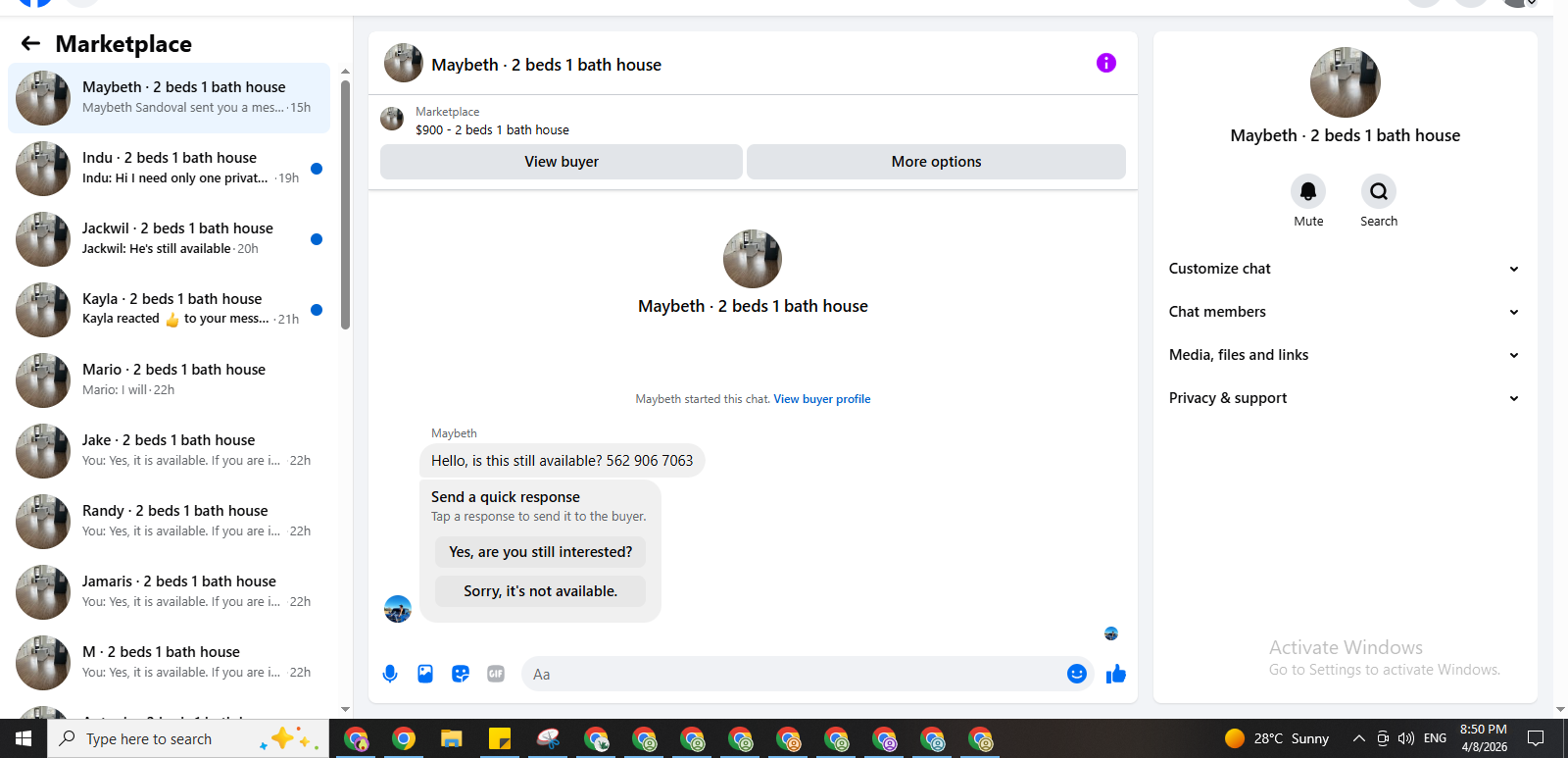This screenshot has height=758, width=1568.
Task: Mute this conversation with the bell icon
Action: pyautogui.click(x=1308, y=191)
